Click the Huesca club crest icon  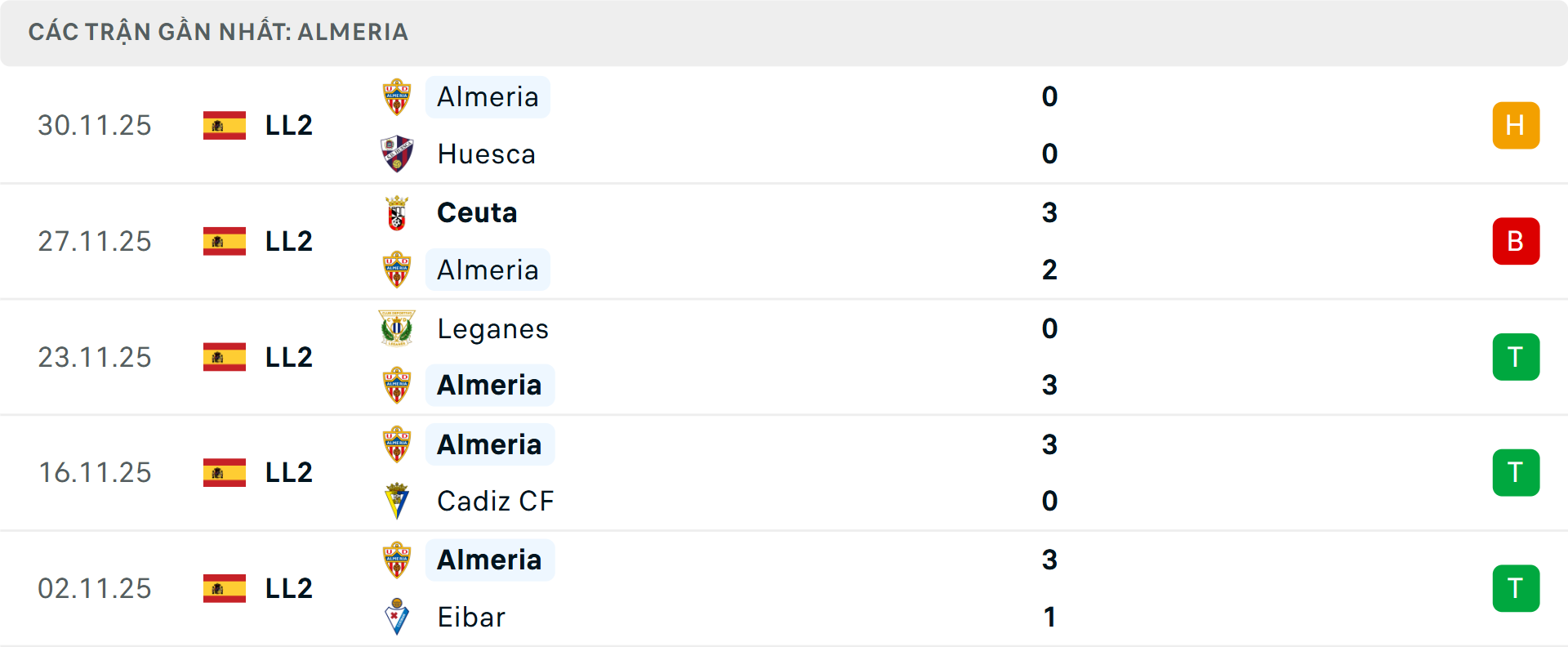(x=397, y=154)
